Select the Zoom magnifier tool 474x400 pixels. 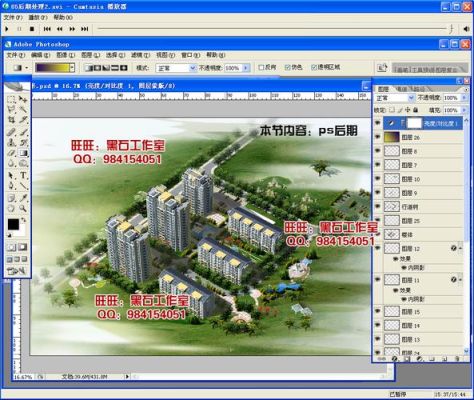(23, 208)
